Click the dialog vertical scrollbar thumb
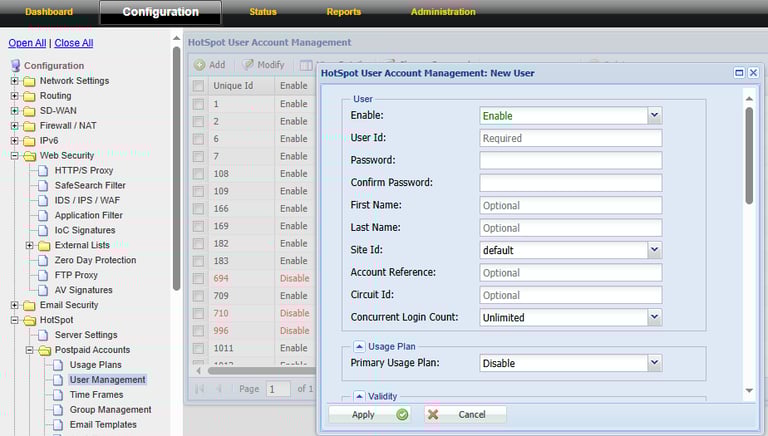768x436 pixels. pos(749,156)
